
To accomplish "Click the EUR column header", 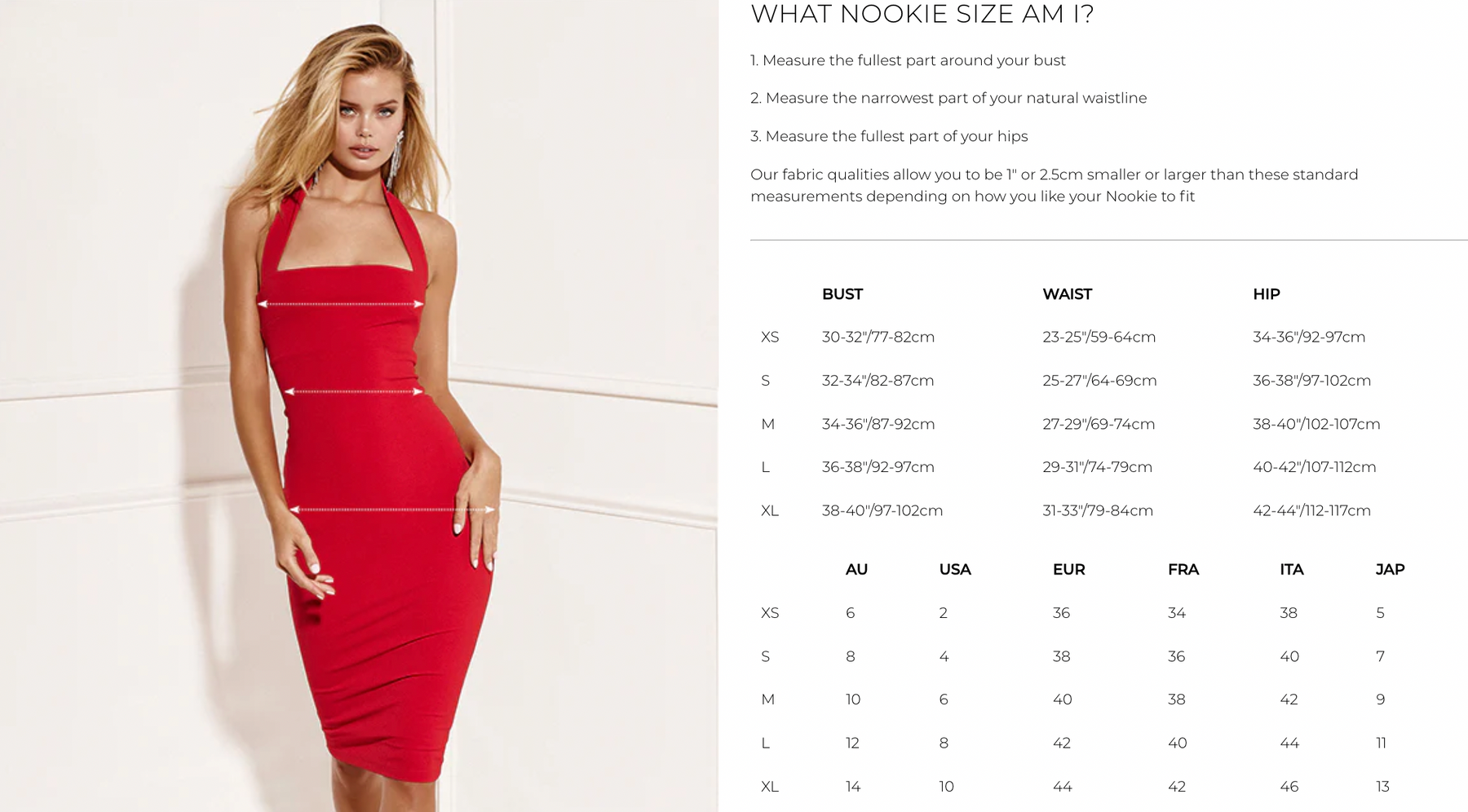I will tap(1068, 569).
